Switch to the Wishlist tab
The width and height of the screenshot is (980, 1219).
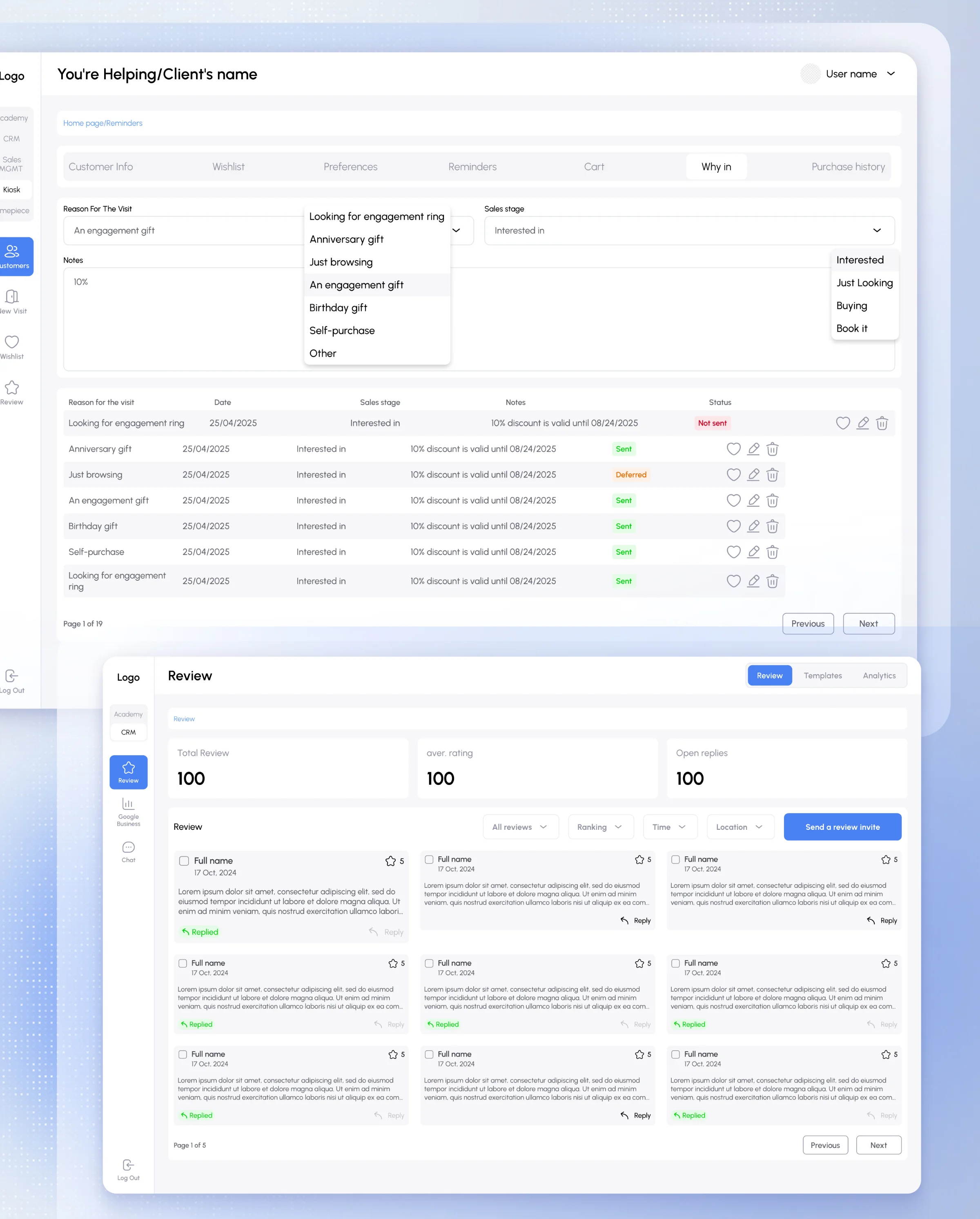click(x=228, y=167)
